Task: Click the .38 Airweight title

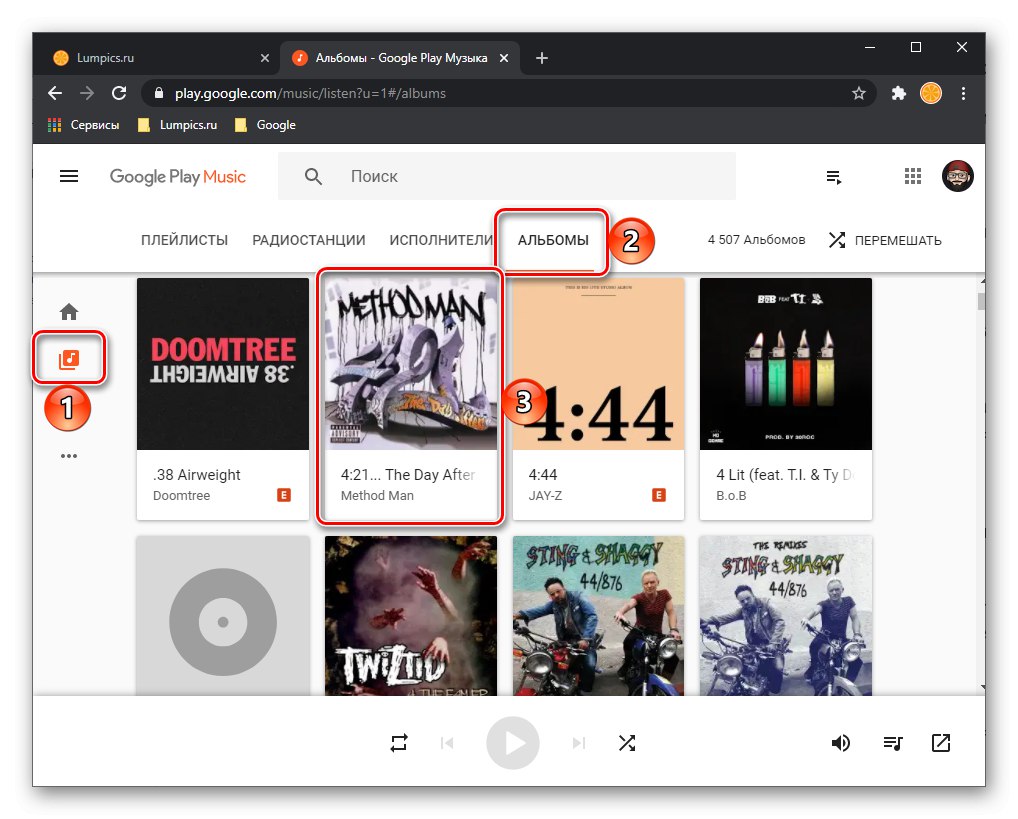Action: click(197, 475)
